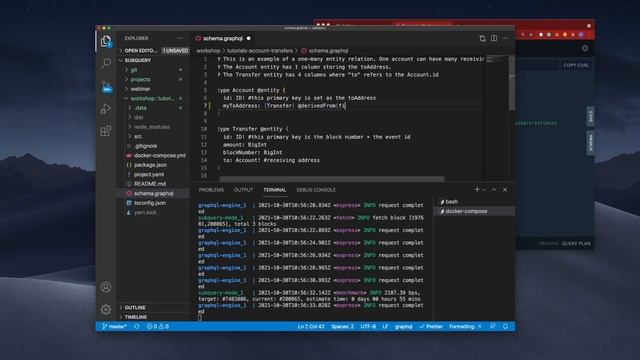Click the workshop breadcrumb segment
This screenshot has width=640, height=360.
pyautogui.click(x=208, y=51)
